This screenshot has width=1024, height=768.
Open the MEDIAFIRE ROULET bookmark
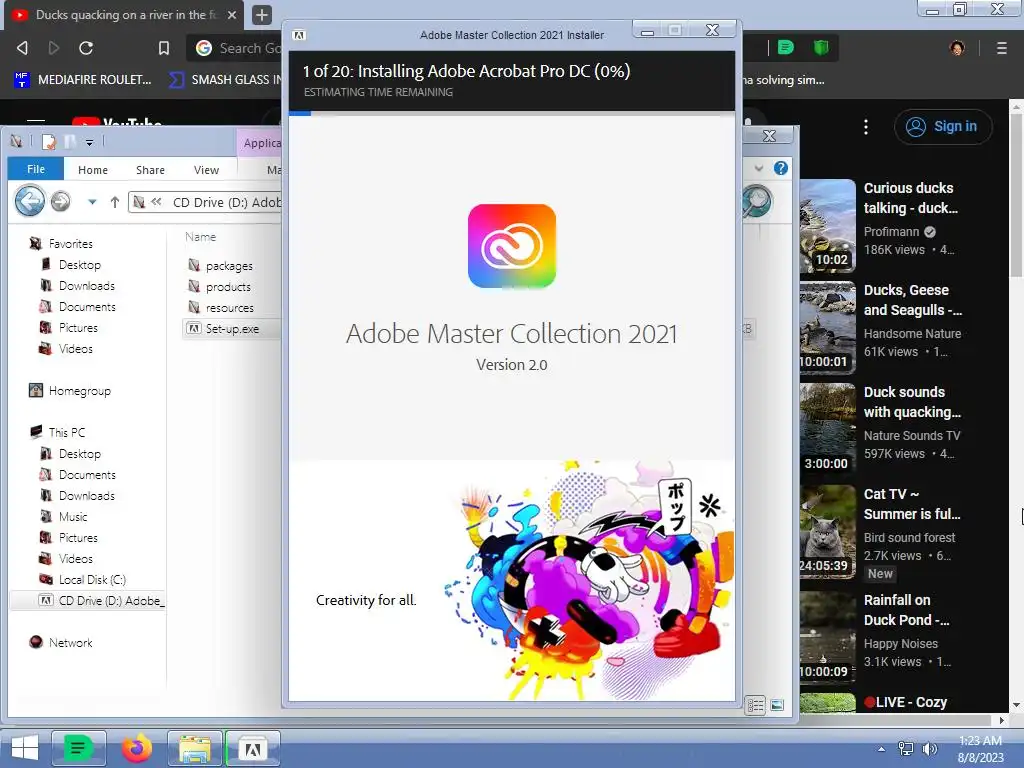tap(83, 80)
